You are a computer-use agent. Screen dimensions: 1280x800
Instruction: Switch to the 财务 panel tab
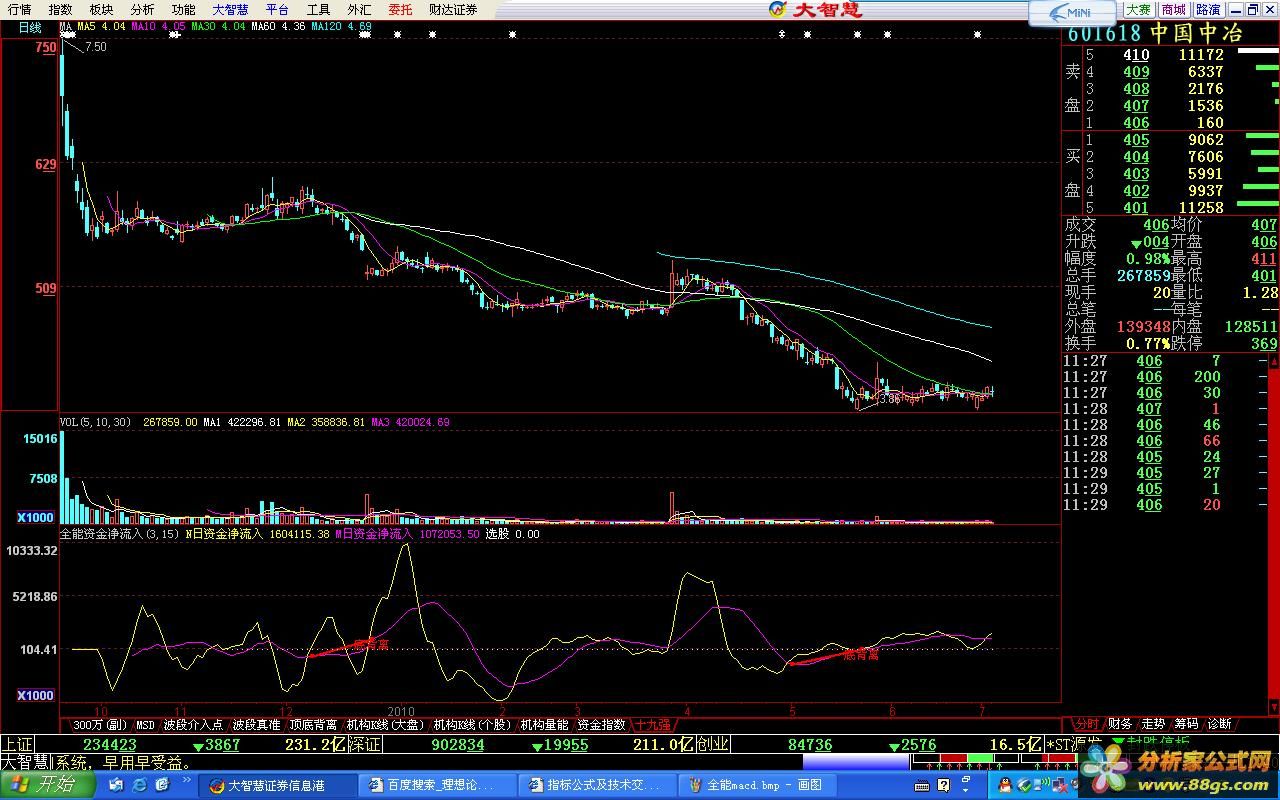tap(1120, 724)
